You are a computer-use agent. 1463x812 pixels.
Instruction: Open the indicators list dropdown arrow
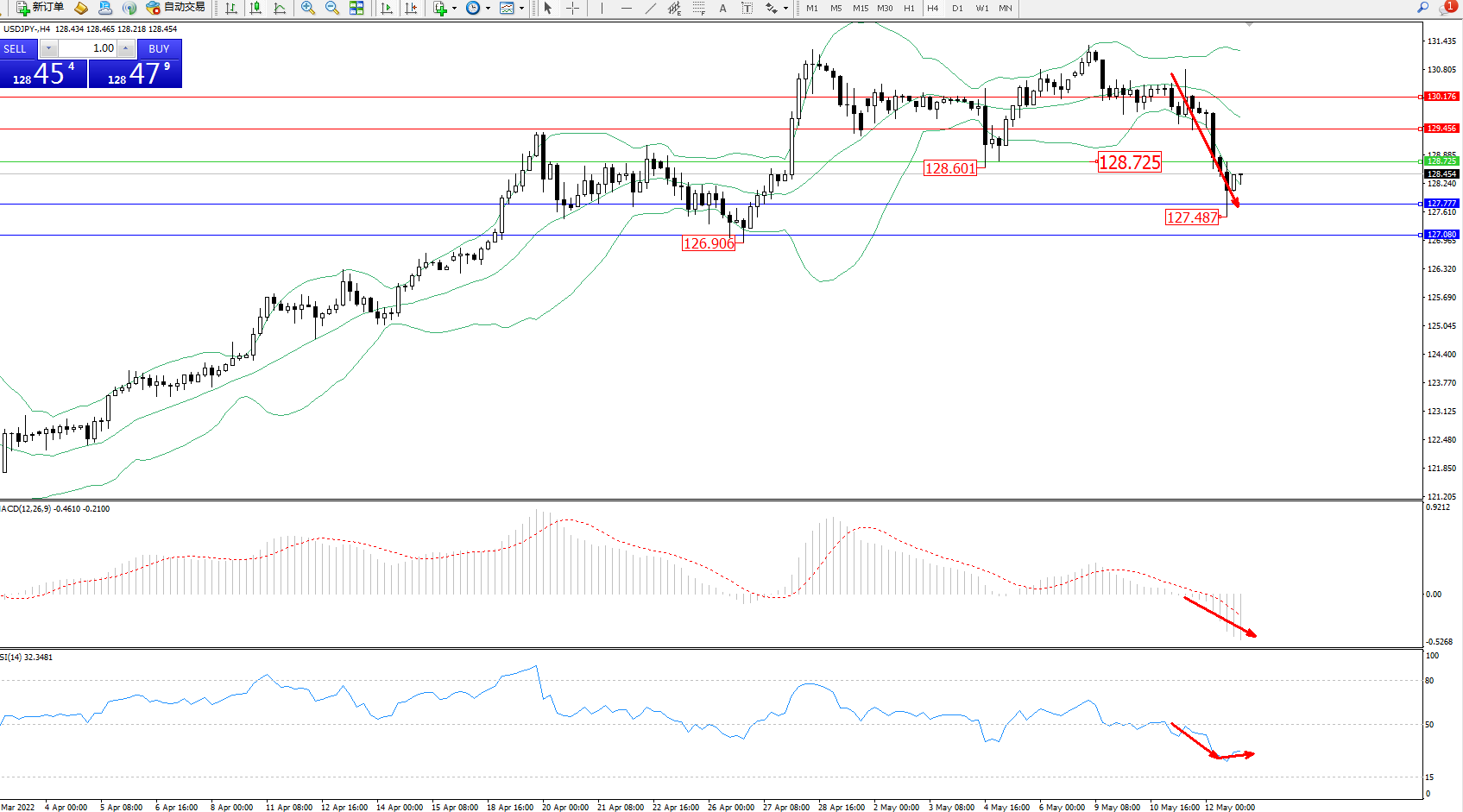click(x=455, y=8)
